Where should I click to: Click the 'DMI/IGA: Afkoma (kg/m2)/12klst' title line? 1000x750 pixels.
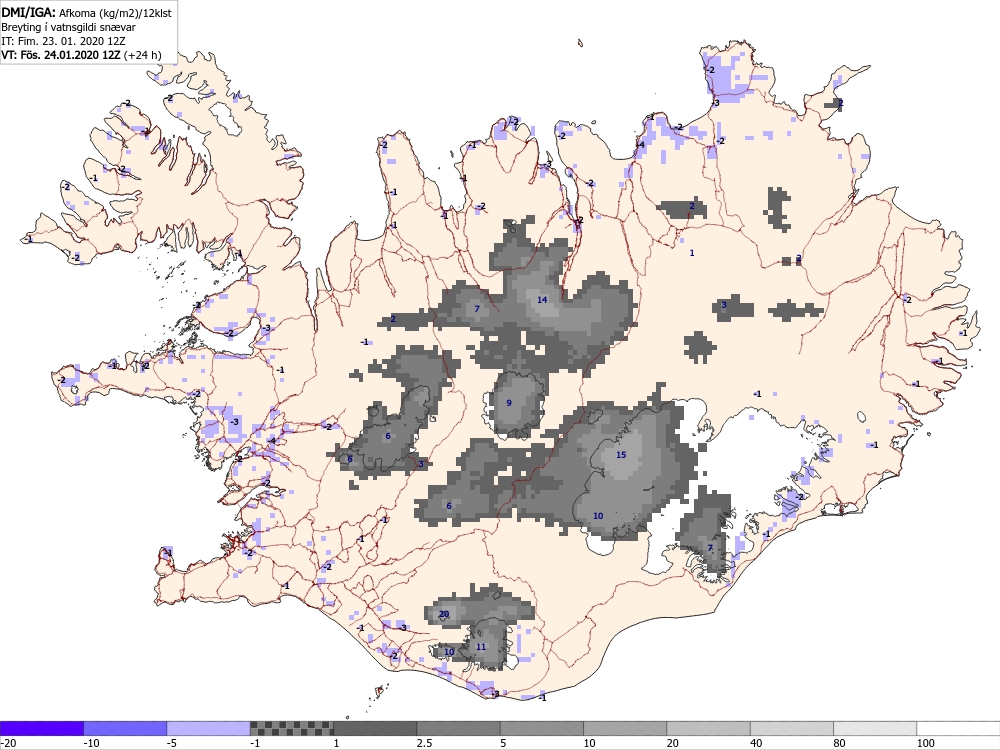click(x=86, y=11)
